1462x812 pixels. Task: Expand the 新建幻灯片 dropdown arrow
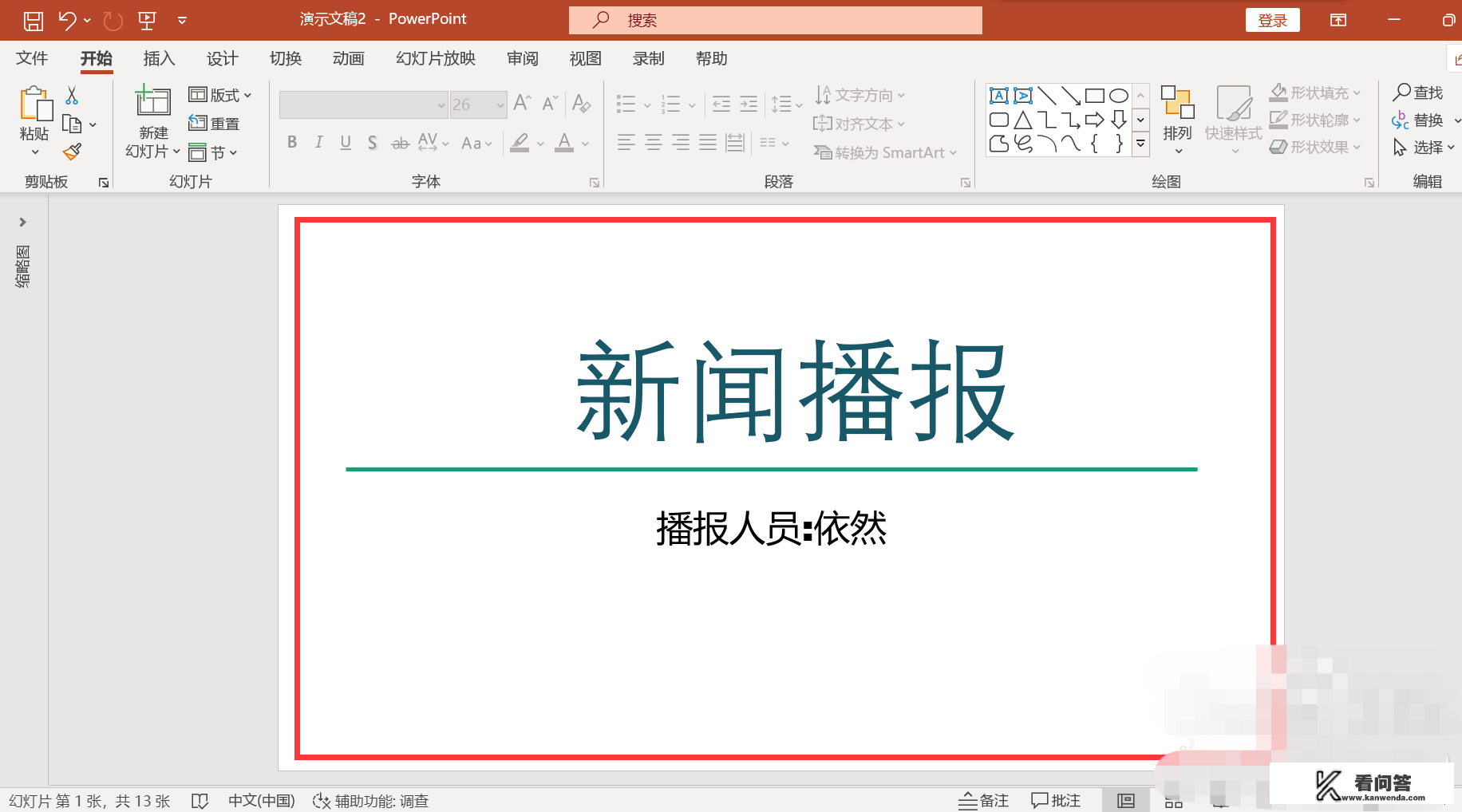coord(176,152)
